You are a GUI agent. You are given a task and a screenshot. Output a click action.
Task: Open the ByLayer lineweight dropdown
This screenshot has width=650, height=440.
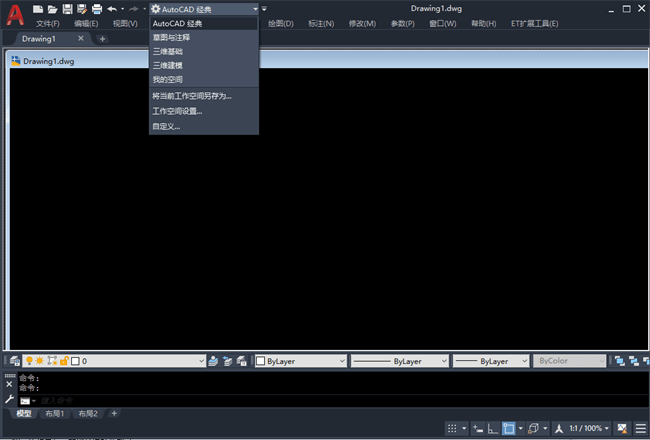[491, 361]
